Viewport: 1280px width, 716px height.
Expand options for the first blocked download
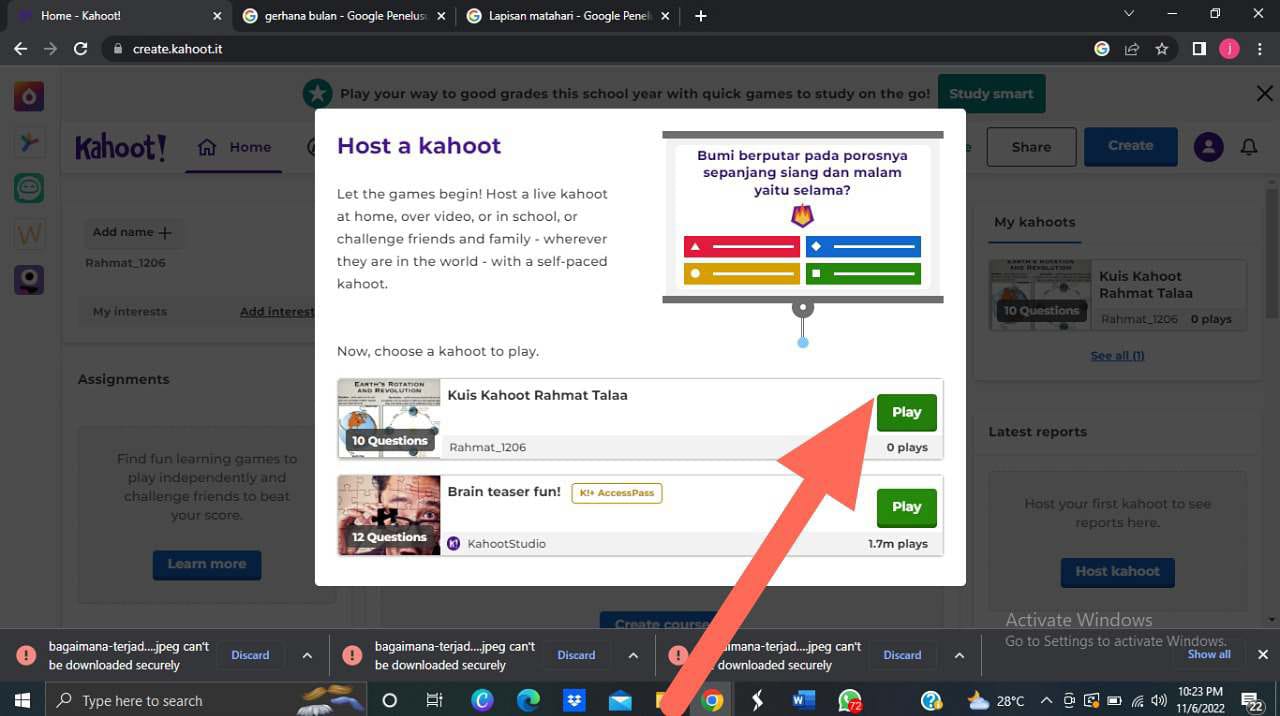(x=307, y=656)
